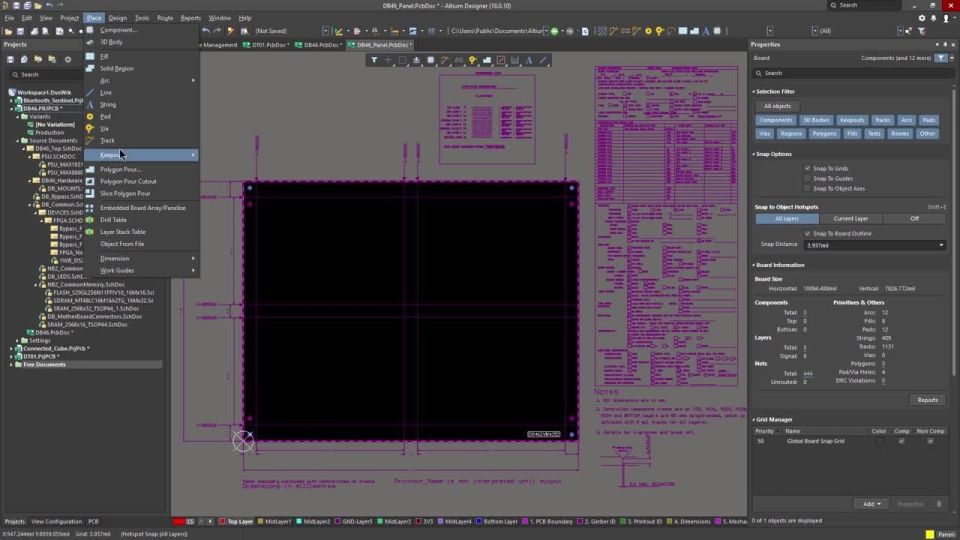Screen dimensions: 960x540
Task: Open the Add grid dropdown button
Action: [x=871, y=504]
